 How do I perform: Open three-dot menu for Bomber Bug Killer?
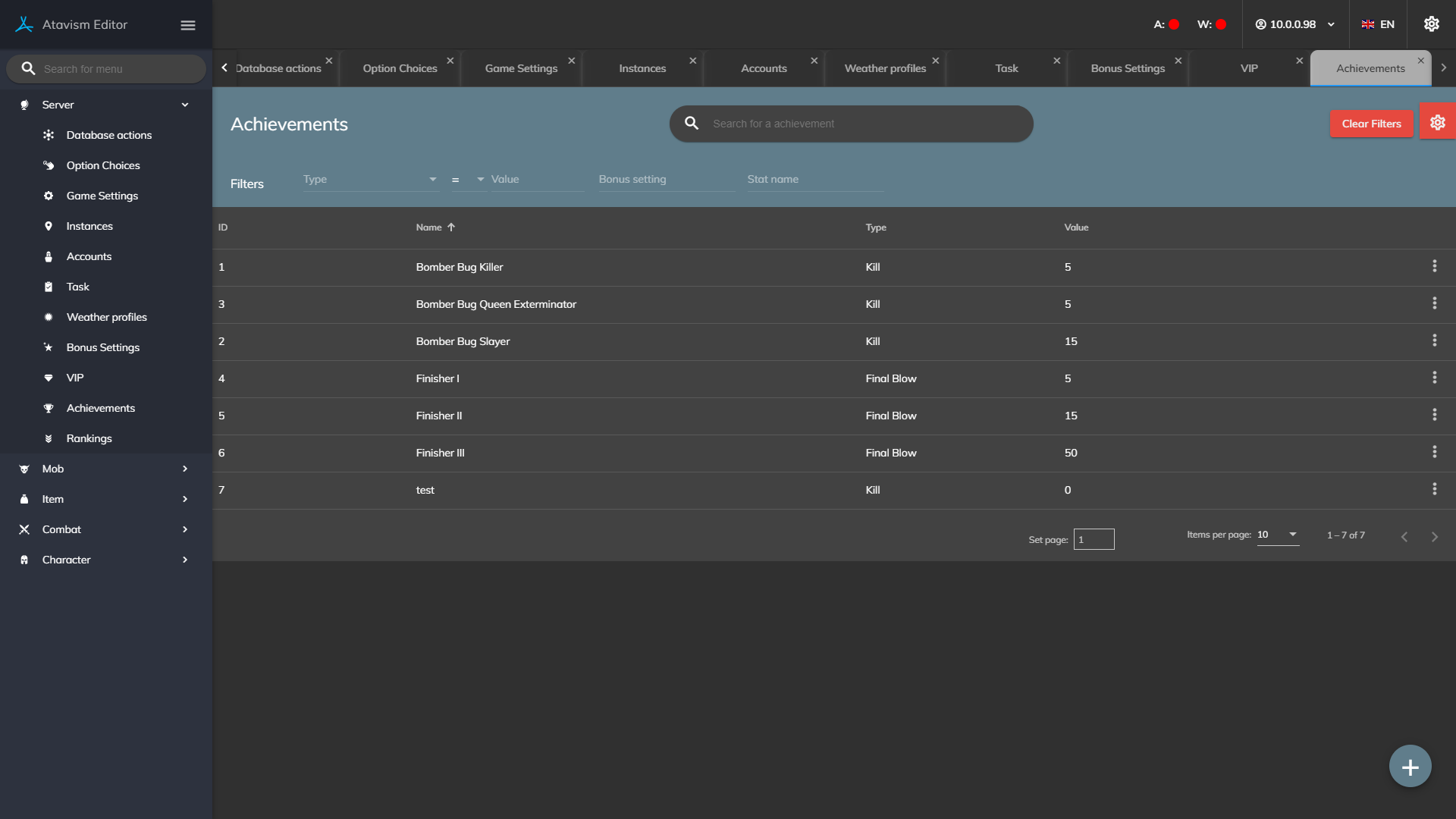click(1434, 266)
